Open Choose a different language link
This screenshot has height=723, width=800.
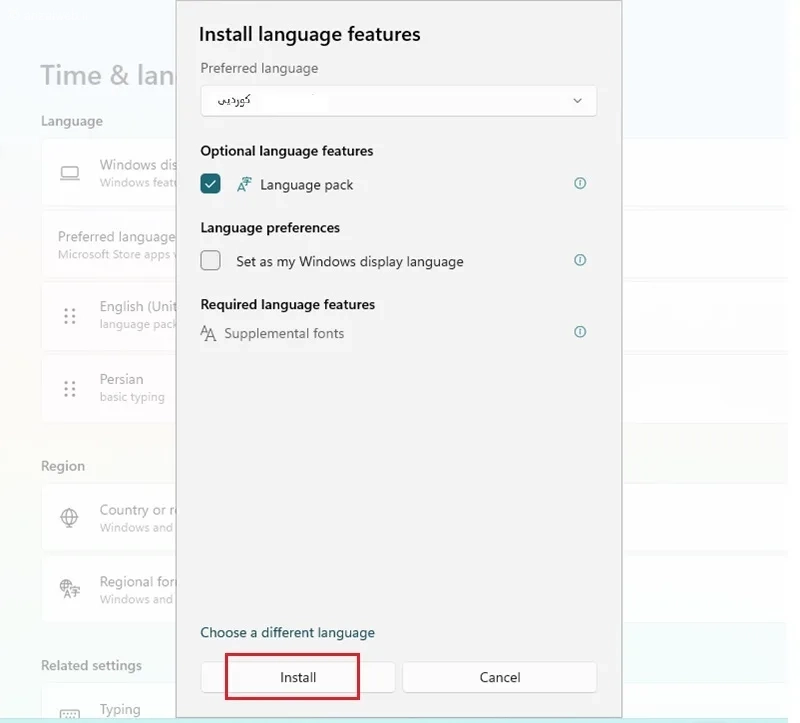coord(287,633)
